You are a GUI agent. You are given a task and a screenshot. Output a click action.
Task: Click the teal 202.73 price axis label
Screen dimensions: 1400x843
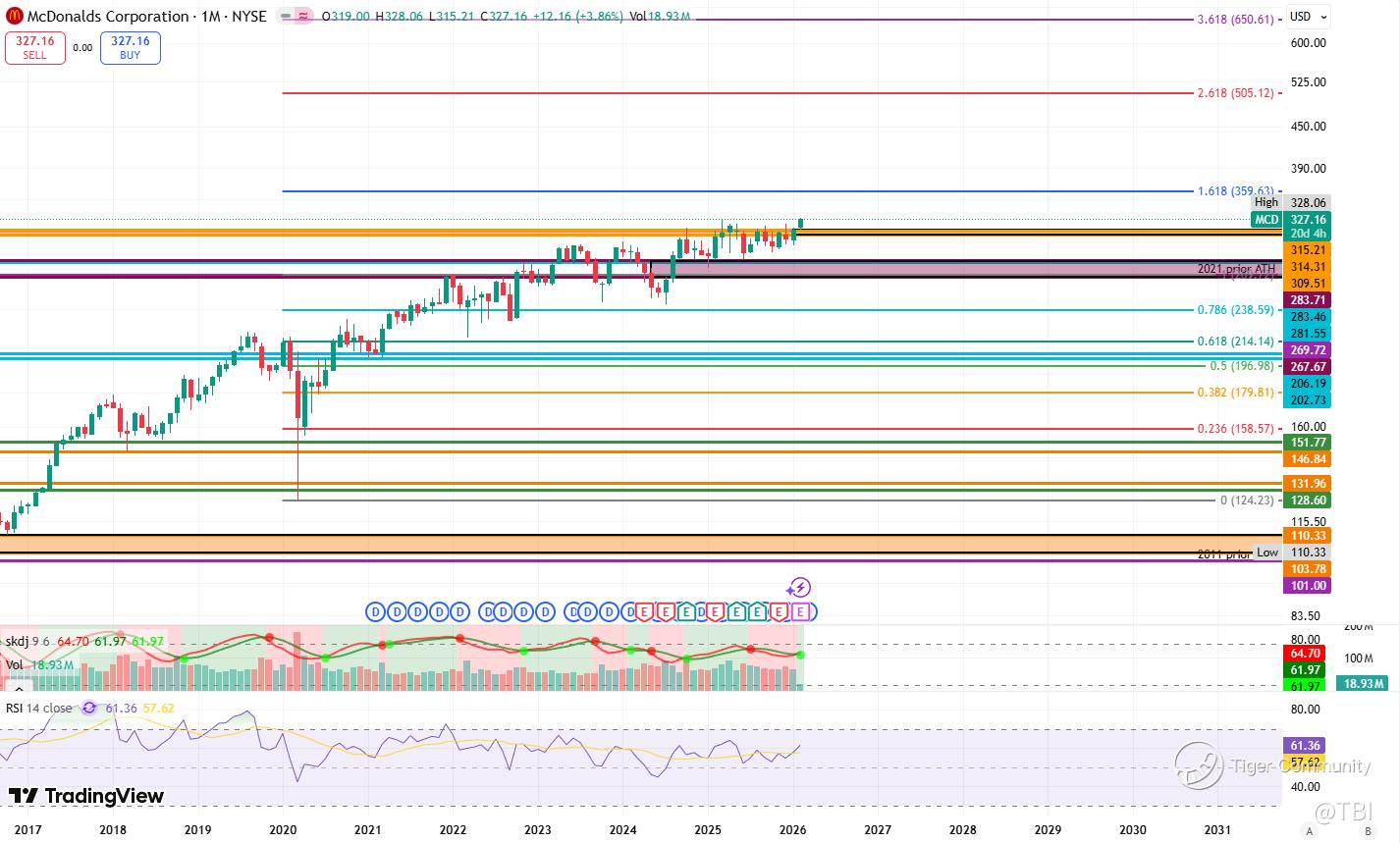(1308, 400)
